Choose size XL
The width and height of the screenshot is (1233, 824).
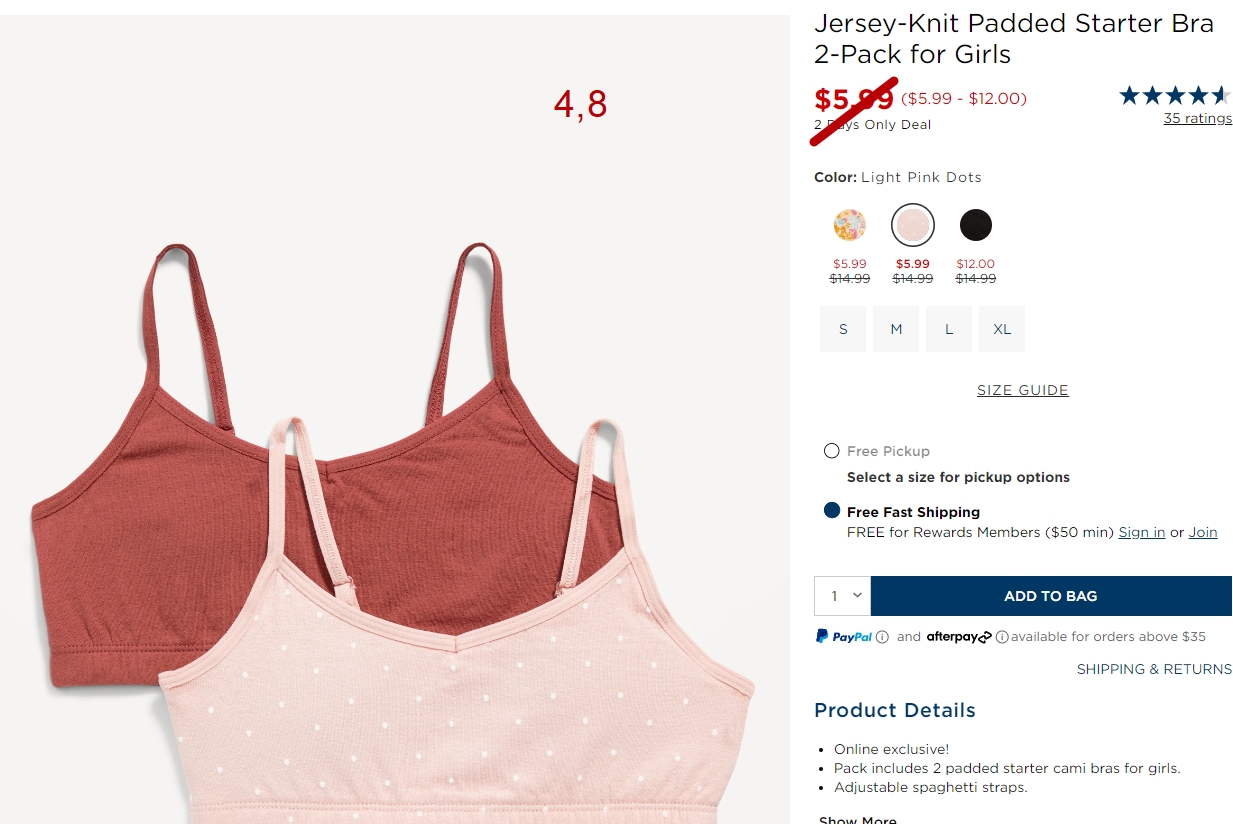click(x=1002, y=329)
